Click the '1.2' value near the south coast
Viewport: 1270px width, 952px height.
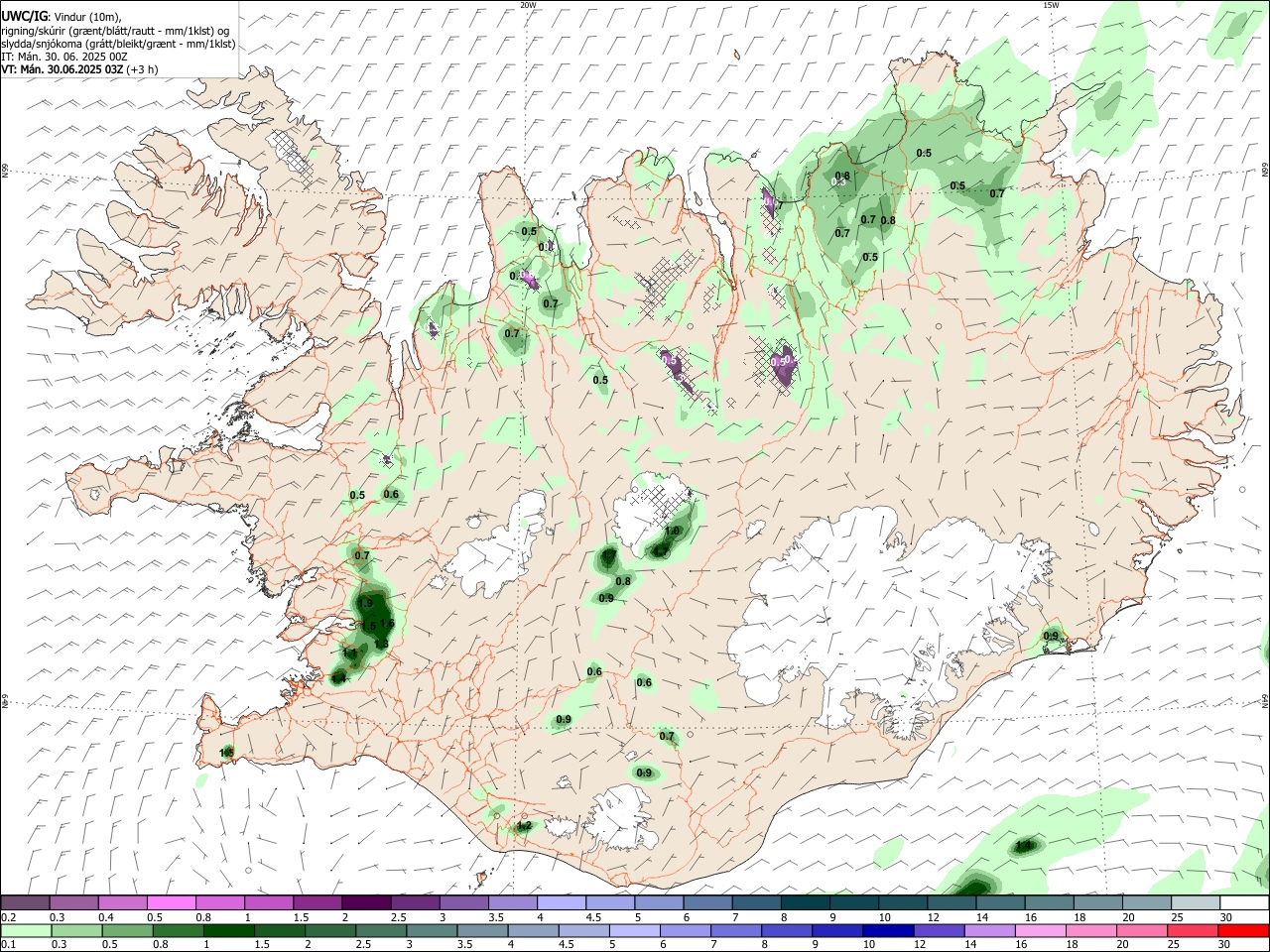tap(525, 825)
